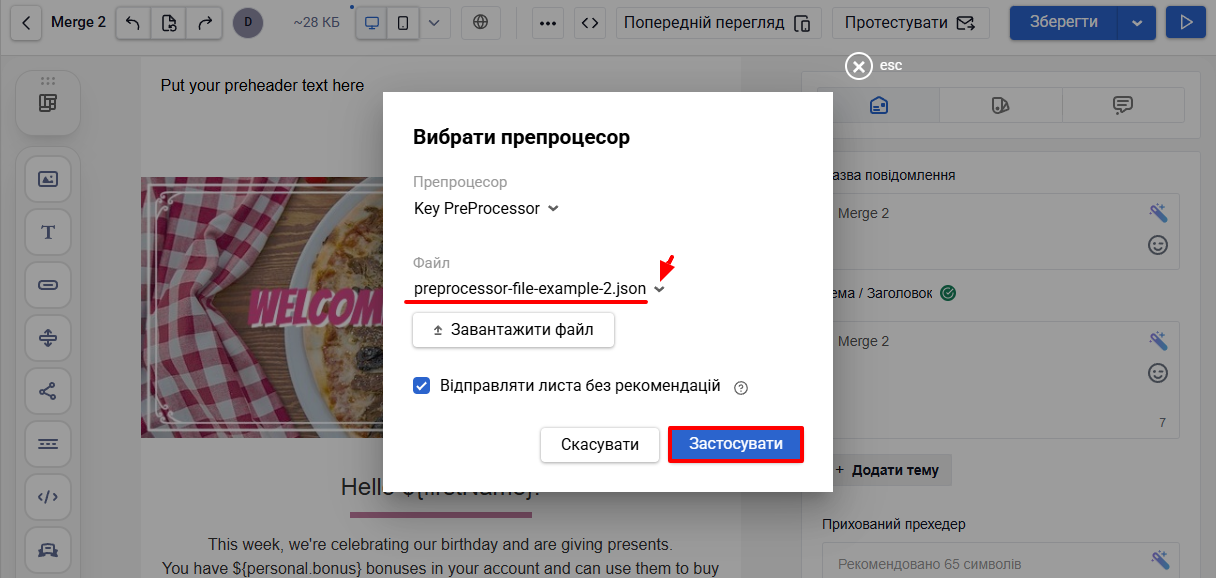Insert emoji in subject field
This screenshot has height=578, width=1216.
pyautogui.click(x=1158, y=373)
